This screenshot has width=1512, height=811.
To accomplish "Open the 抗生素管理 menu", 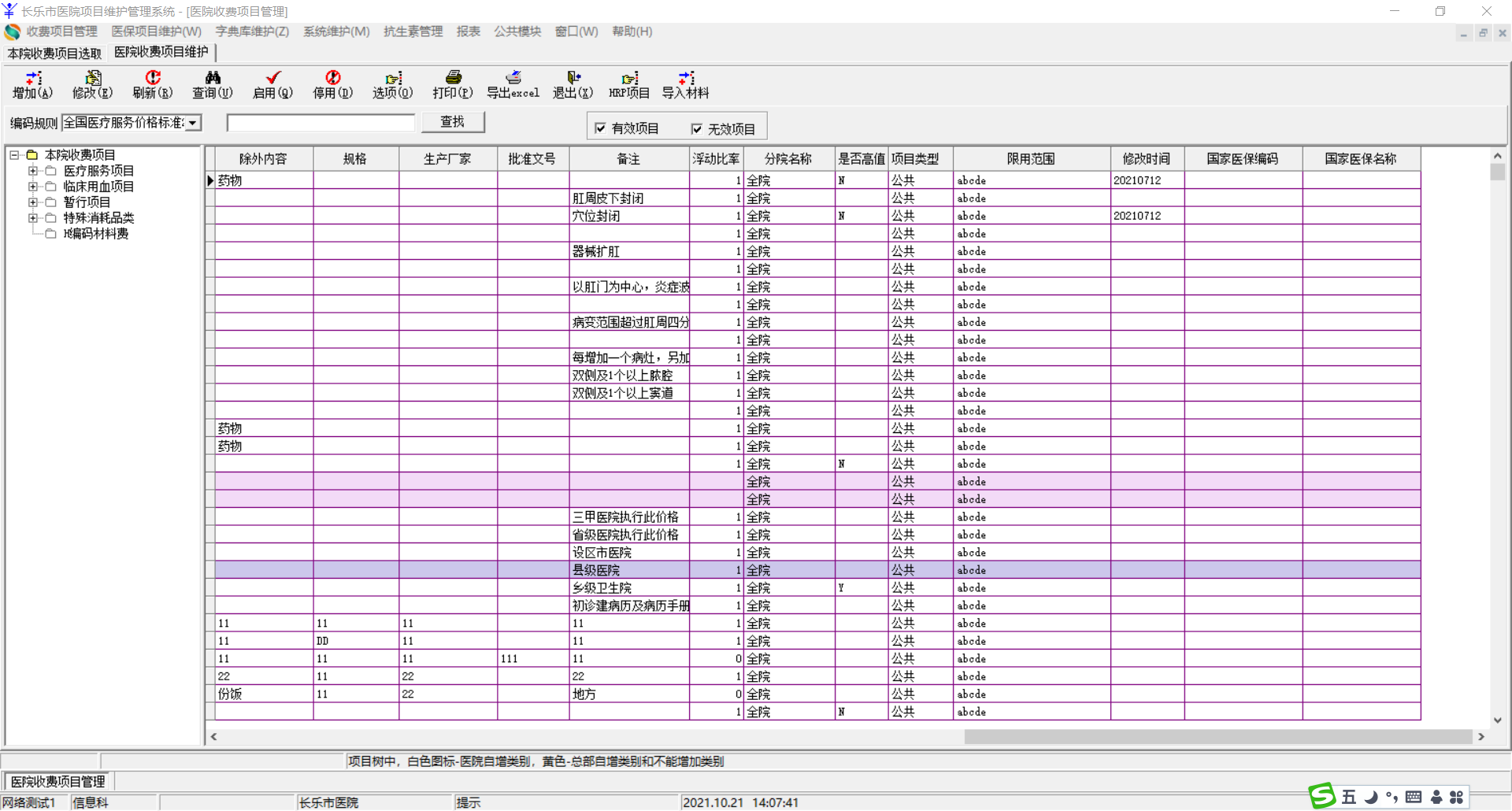I will [413, 31].
